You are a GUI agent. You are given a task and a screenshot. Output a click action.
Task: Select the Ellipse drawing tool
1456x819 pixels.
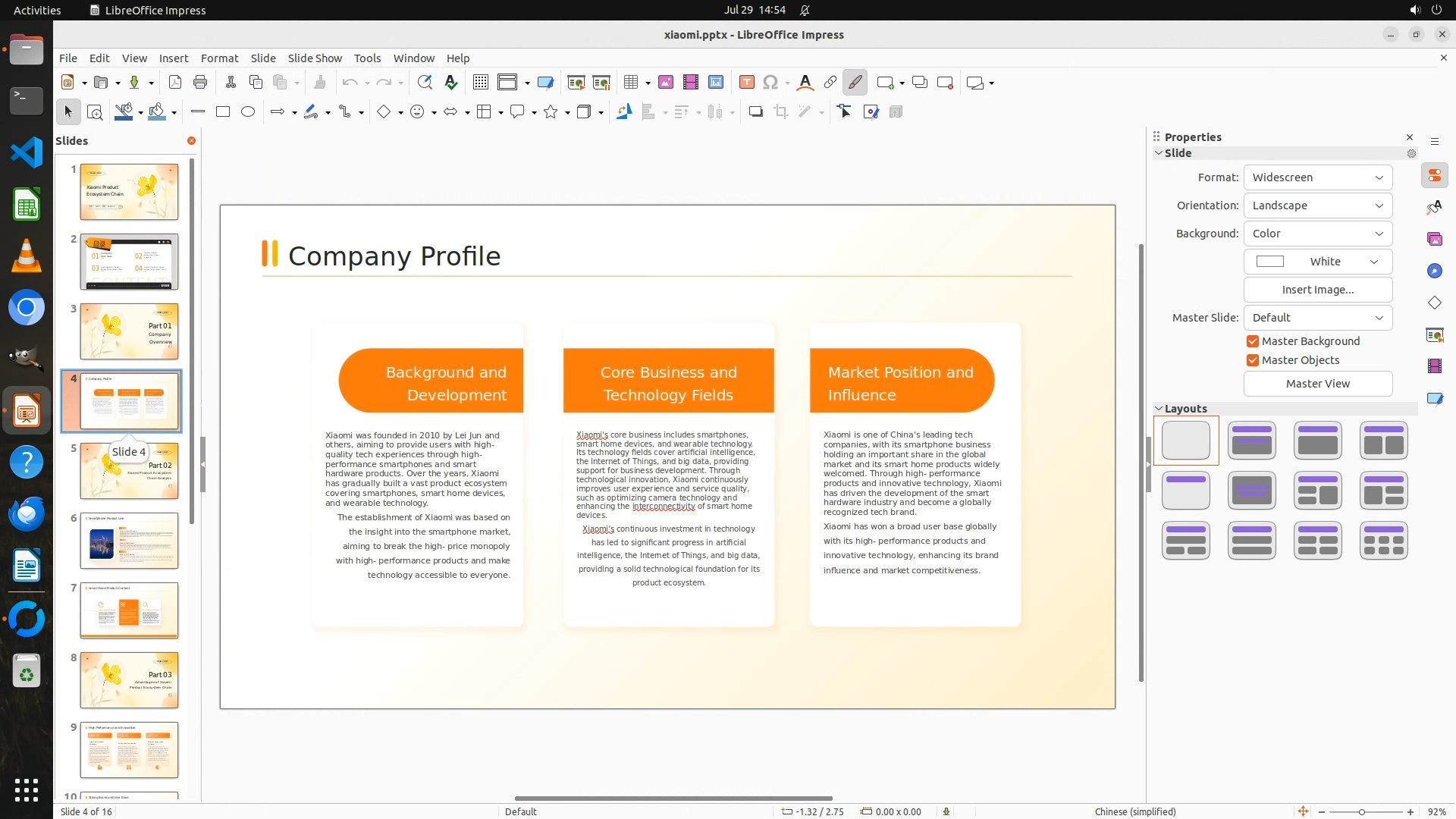coord(248,112)
